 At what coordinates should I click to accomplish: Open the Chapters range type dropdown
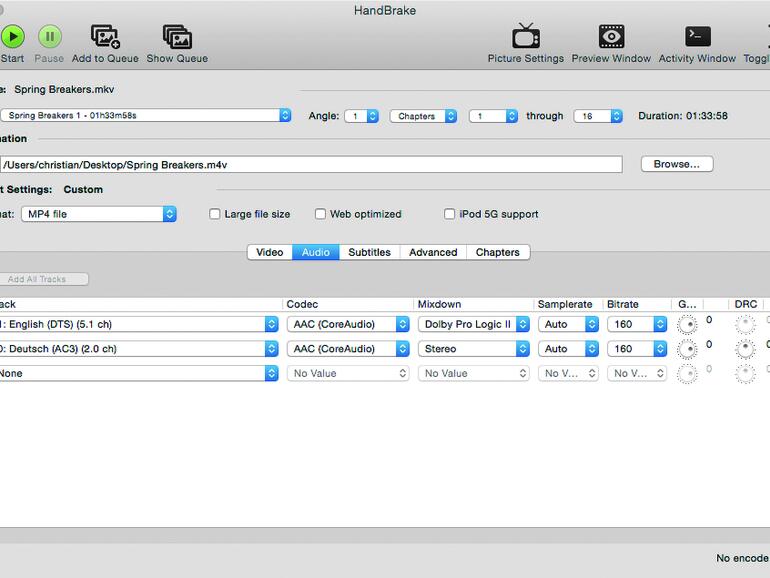(423, 116)
